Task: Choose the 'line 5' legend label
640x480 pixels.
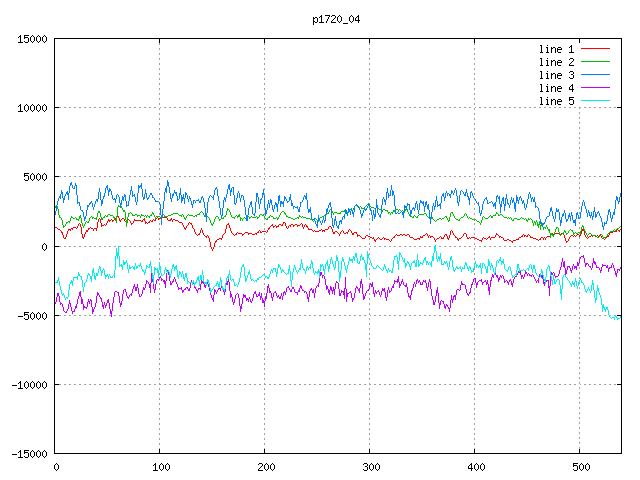Action: click(557, 101)
